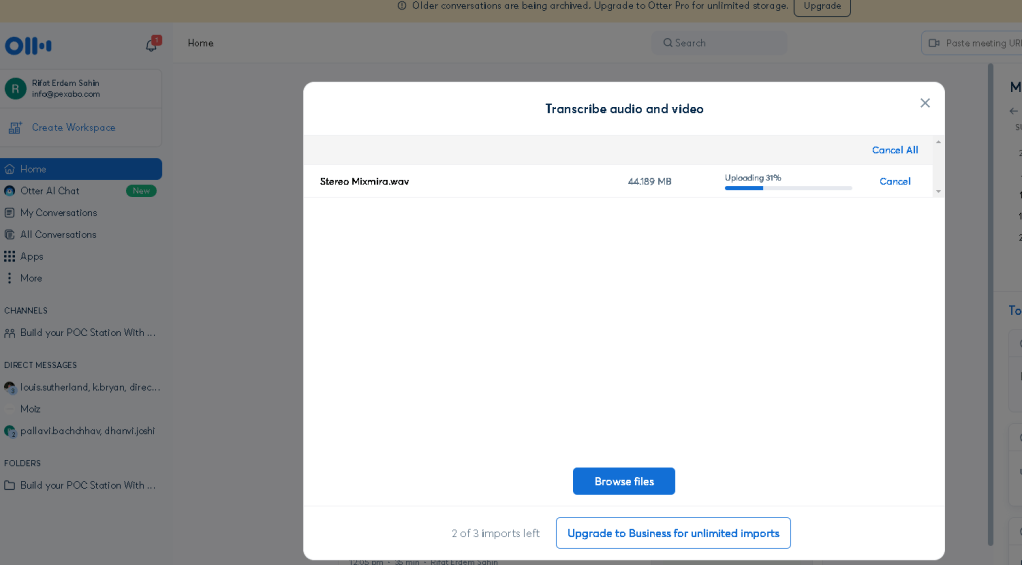Click the My Conversations icon
The width and height of the screenshot is (1022, 565).
[x=10, y=212]
